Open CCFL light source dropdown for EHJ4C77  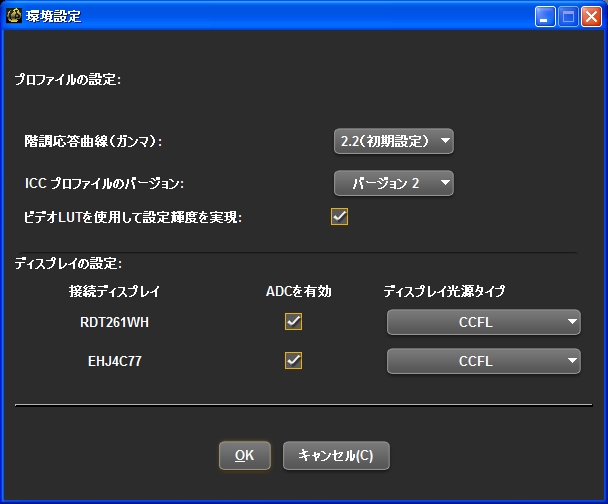coord(484,361)
